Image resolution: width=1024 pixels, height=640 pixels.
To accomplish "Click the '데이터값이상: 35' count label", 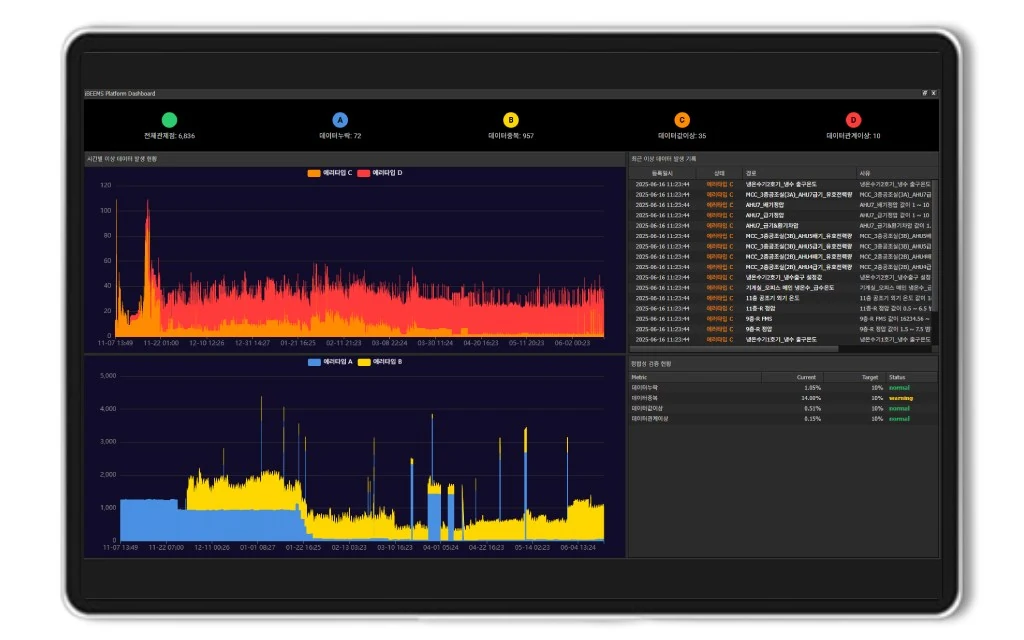I will [x=682, y=136].
